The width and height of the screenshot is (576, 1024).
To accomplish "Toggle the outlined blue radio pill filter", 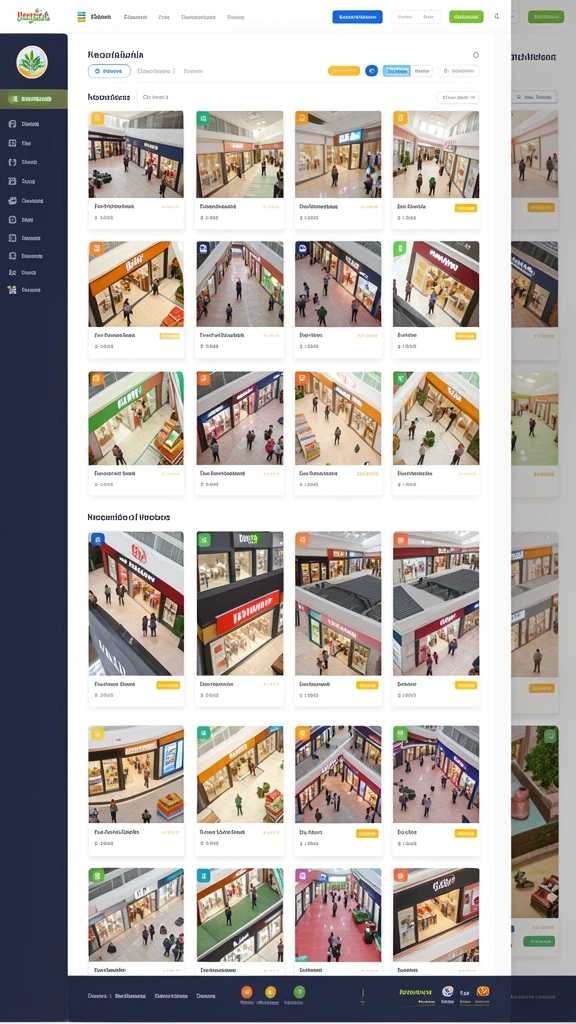I will coord(109,71).
